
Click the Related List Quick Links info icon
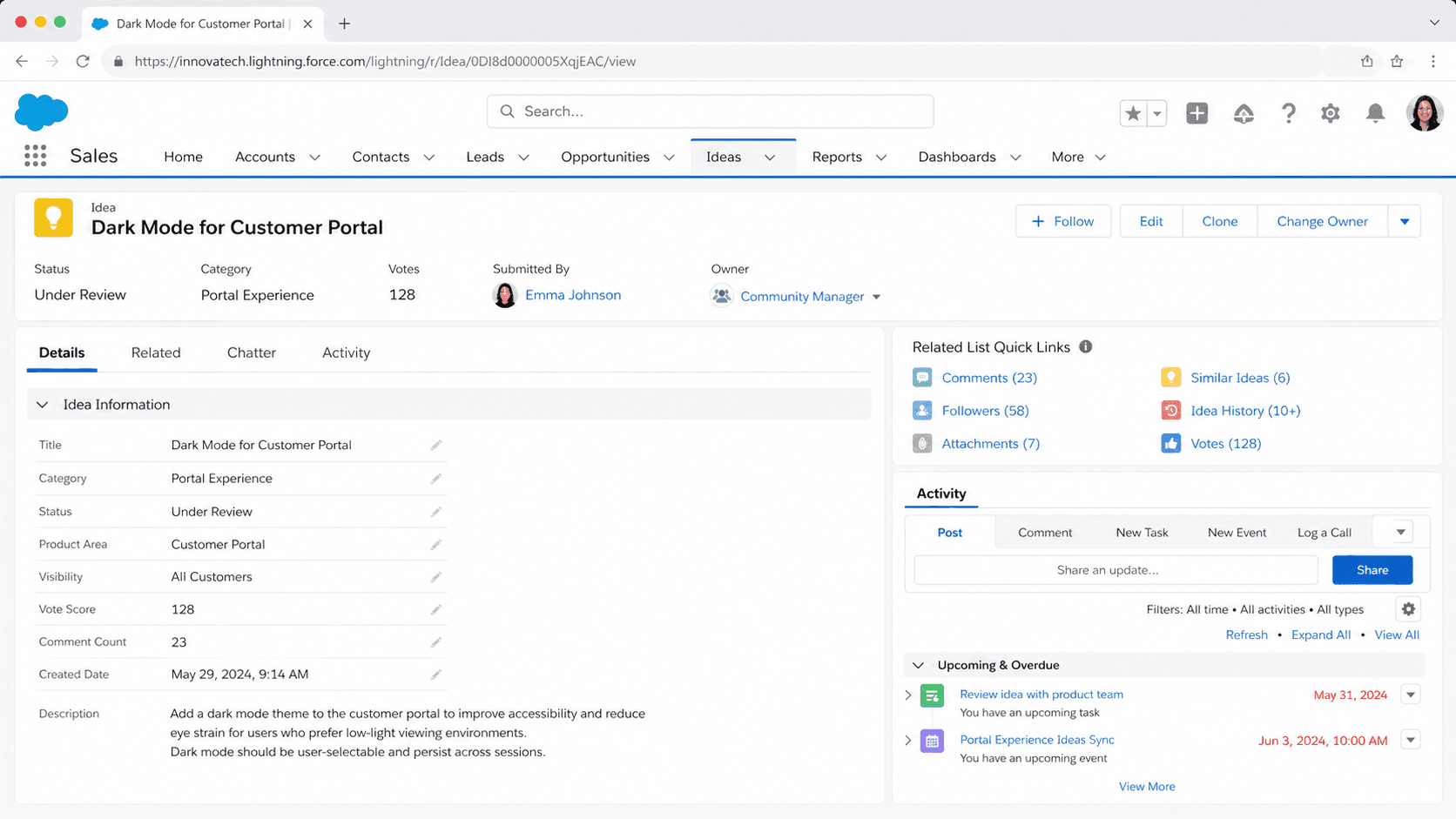[1086, 346]
